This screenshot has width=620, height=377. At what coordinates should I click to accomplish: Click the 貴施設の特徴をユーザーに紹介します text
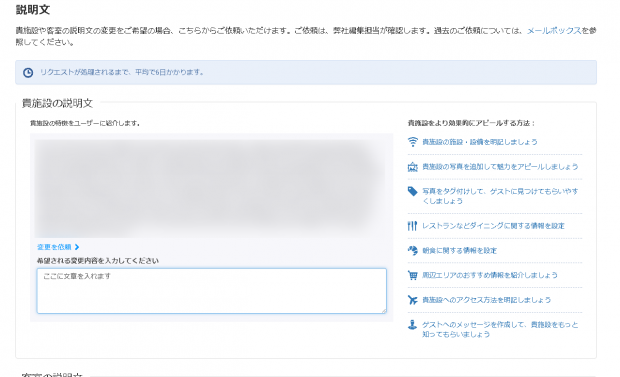(85, 123)
